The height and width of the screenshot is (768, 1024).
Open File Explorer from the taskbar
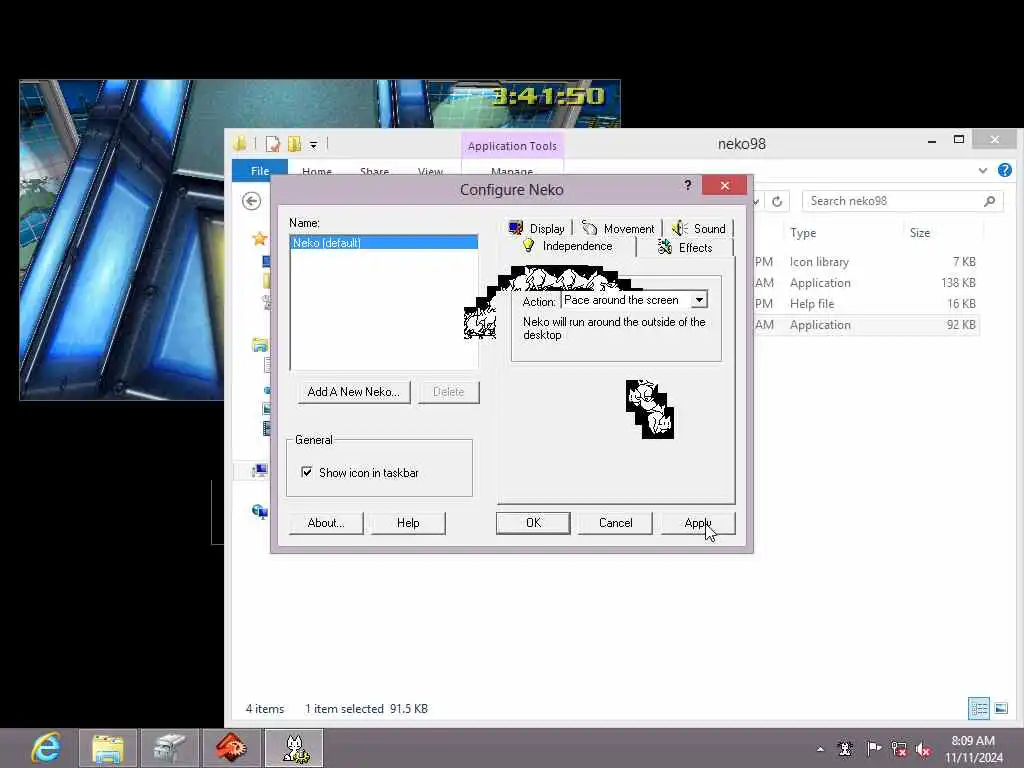[108, 748]
